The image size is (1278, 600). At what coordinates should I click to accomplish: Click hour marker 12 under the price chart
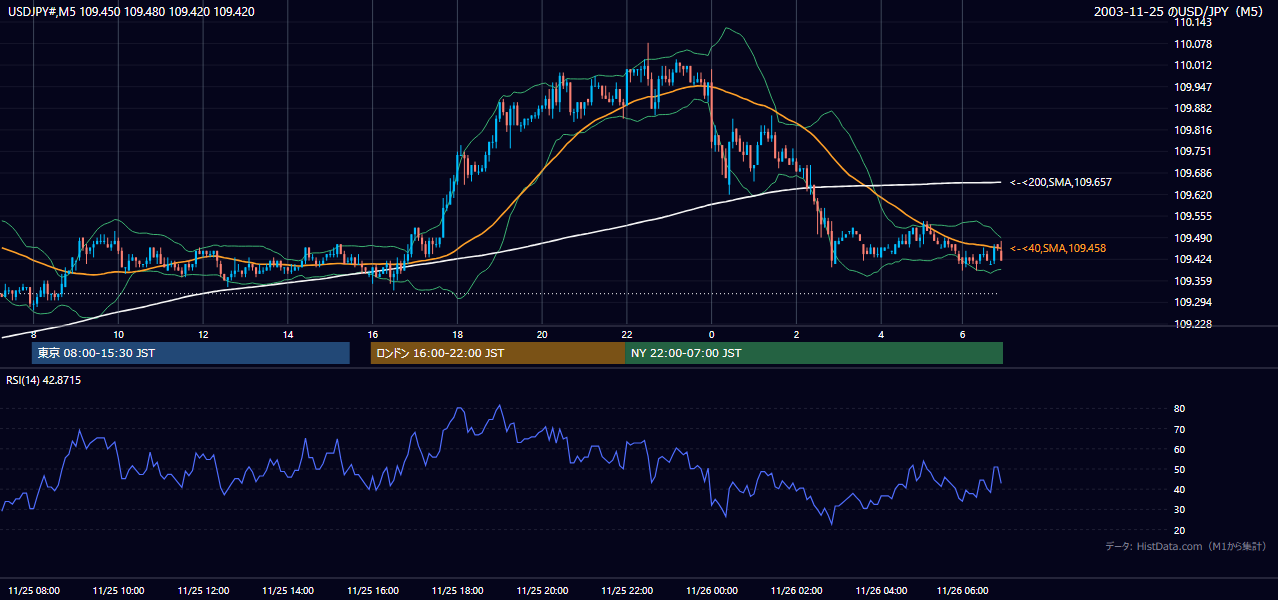pos(203,334)
